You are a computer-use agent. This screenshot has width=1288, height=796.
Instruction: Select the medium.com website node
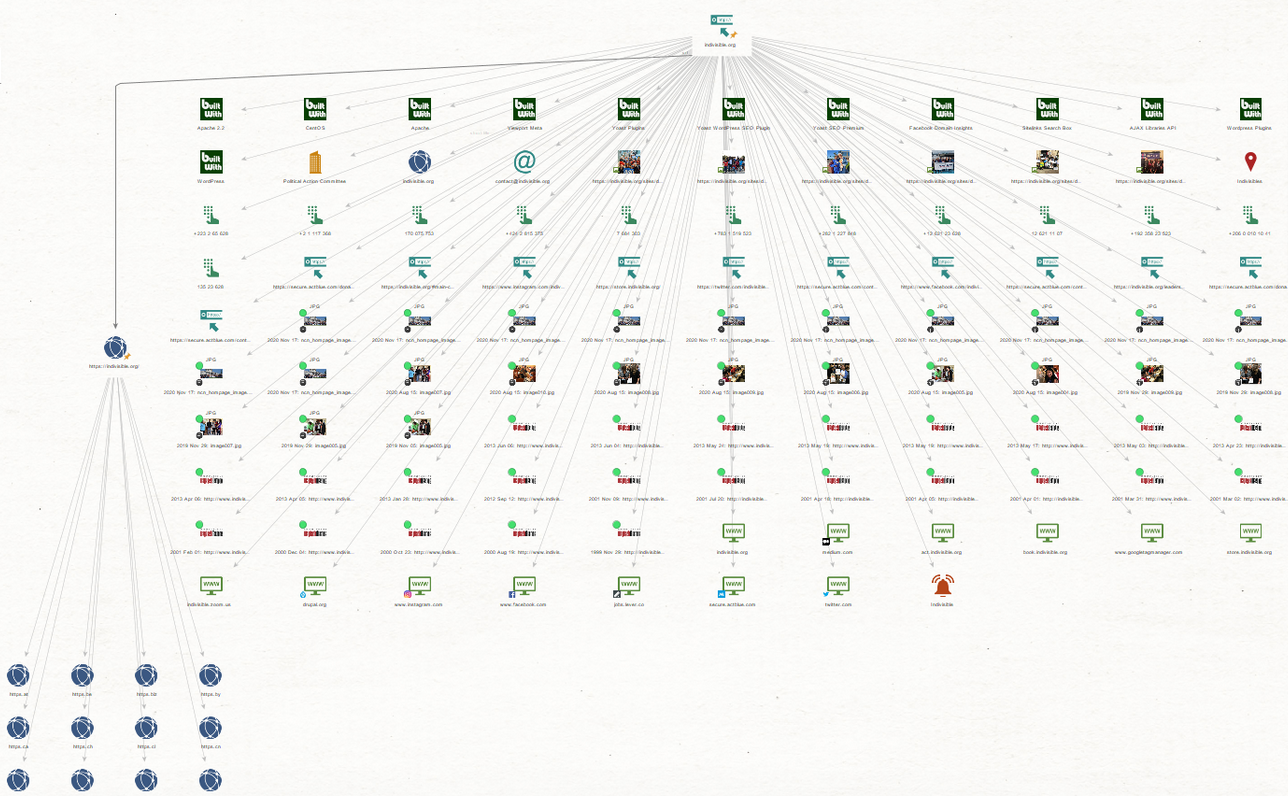click(838, 533)
